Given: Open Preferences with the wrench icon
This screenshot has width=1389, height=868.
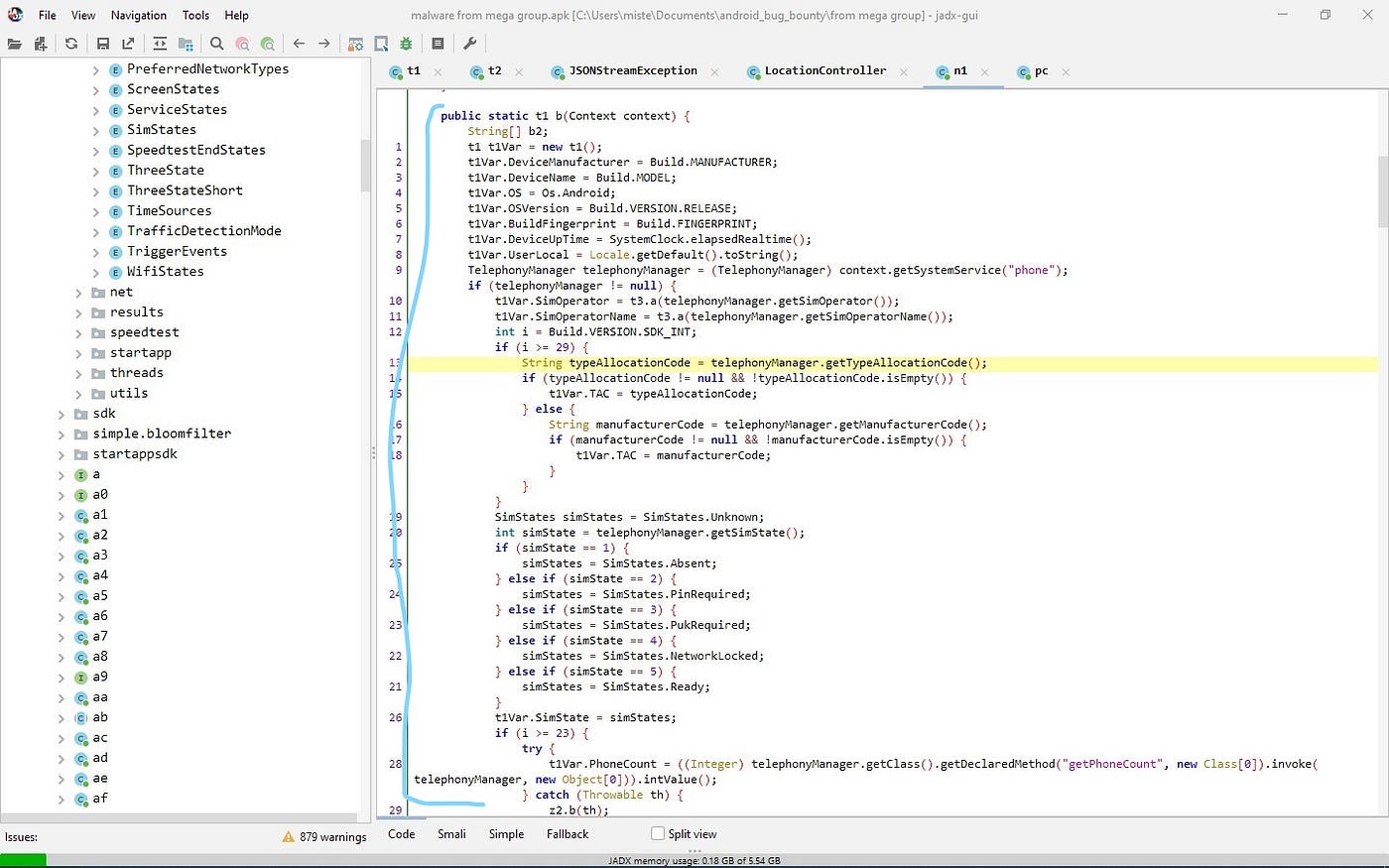Looking at the screenshot, I should [x=470, y=44].
